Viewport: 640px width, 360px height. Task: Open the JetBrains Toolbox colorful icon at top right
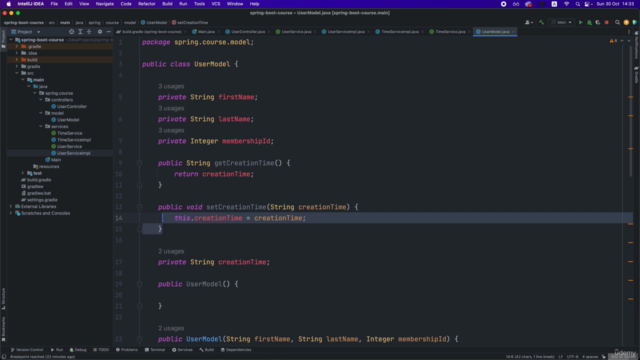click(635, 22)
